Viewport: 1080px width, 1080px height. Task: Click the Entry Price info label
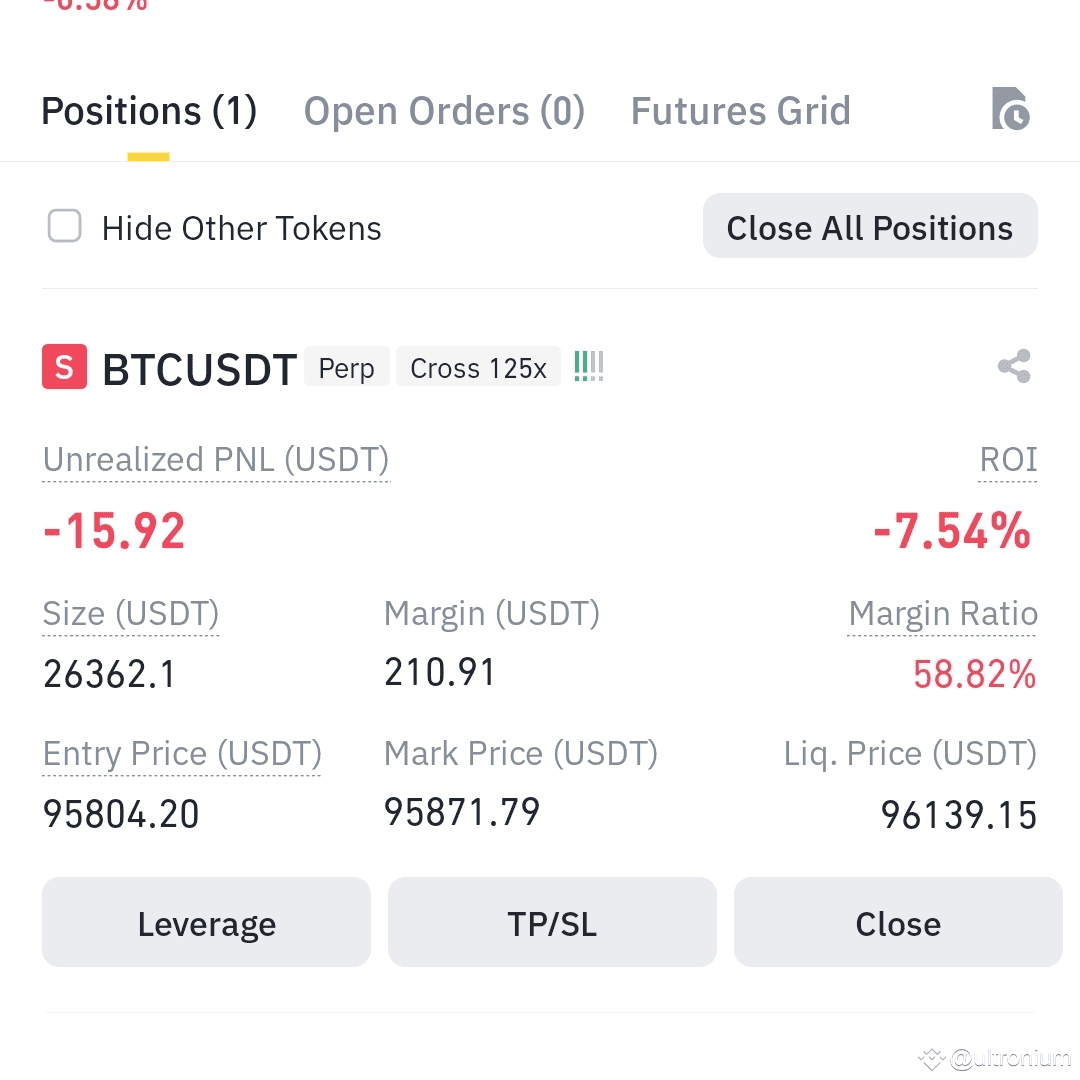(x=181, y=753)
